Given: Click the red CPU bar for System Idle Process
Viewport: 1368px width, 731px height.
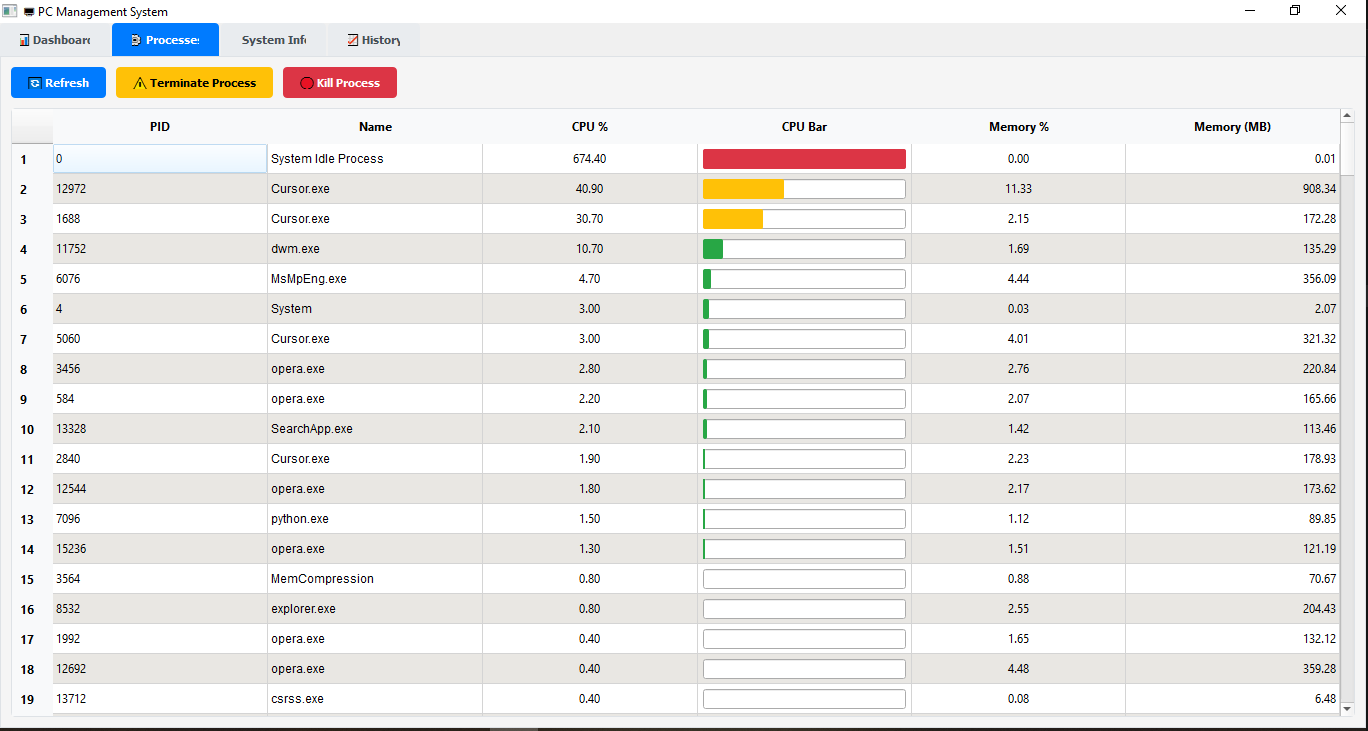Looking at the screenshot, I should coord(804,159).
